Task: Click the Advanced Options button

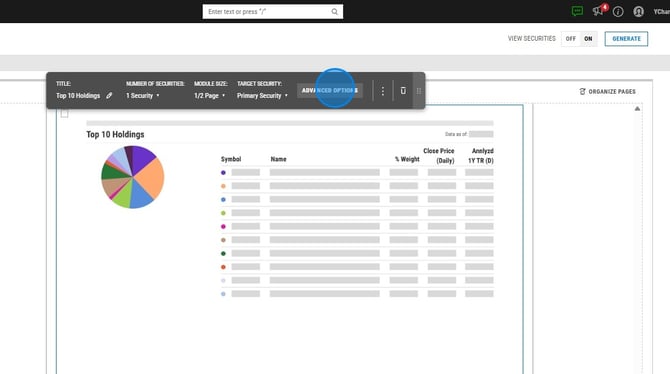Action: tap(330, 91)
